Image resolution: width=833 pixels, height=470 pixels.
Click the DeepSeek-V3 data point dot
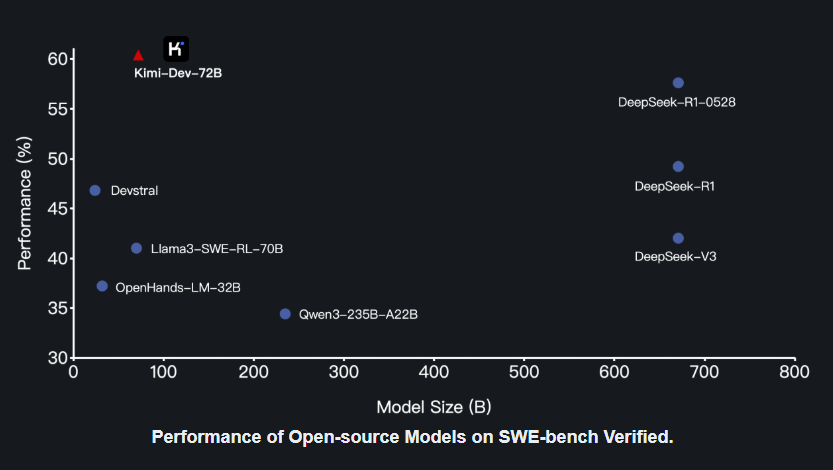pyautogui.click(x=678, y=238)
